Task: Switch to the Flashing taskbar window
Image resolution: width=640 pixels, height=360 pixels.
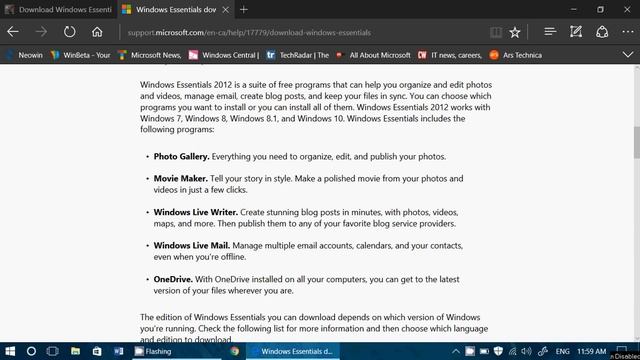Action: pos(177,351)
